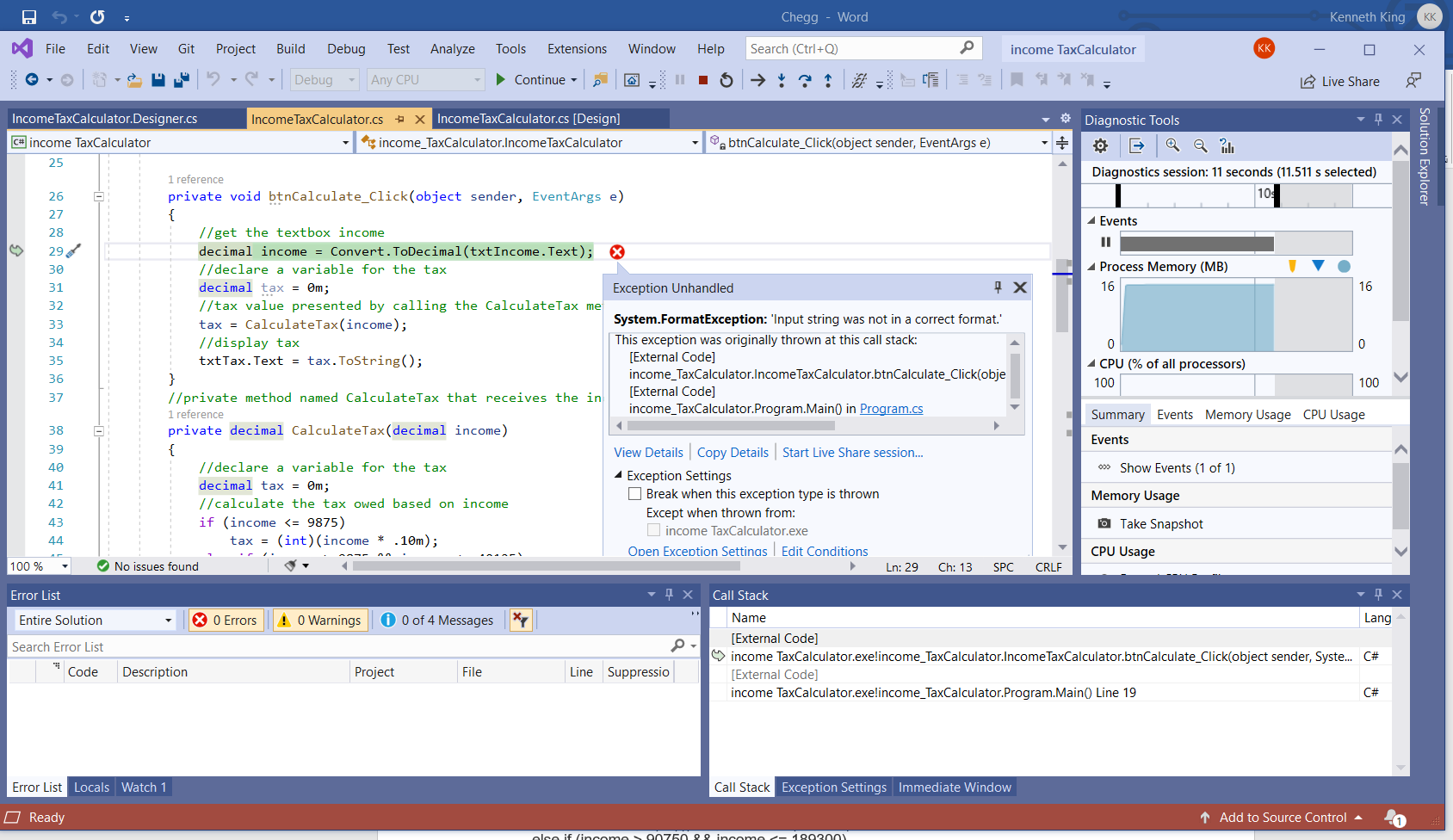Viewport: 1453px width, 840px height.
Task: Toggle the 0 Warnings filter button
Action: tap(320, 621)
